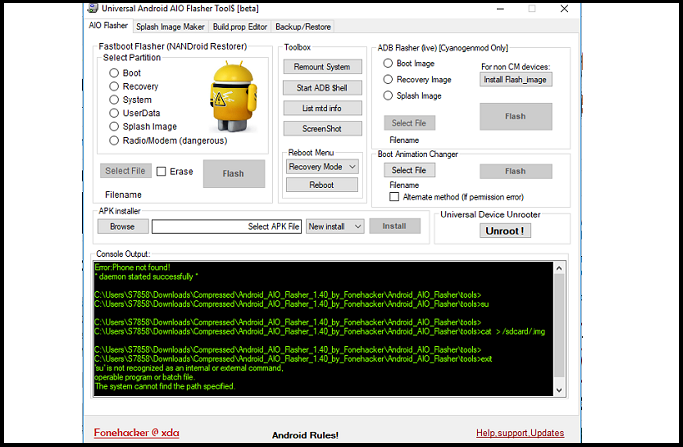
Task: Click the Install APK button
Action: coord(395,226)
